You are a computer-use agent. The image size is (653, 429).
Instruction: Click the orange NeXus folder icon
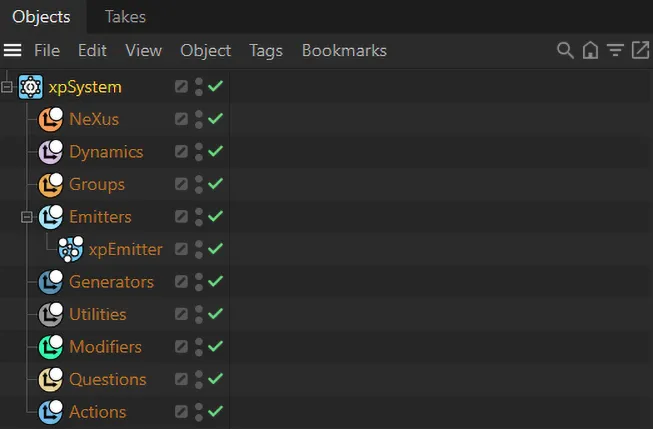pyautogui.click(x=51, y=120)
